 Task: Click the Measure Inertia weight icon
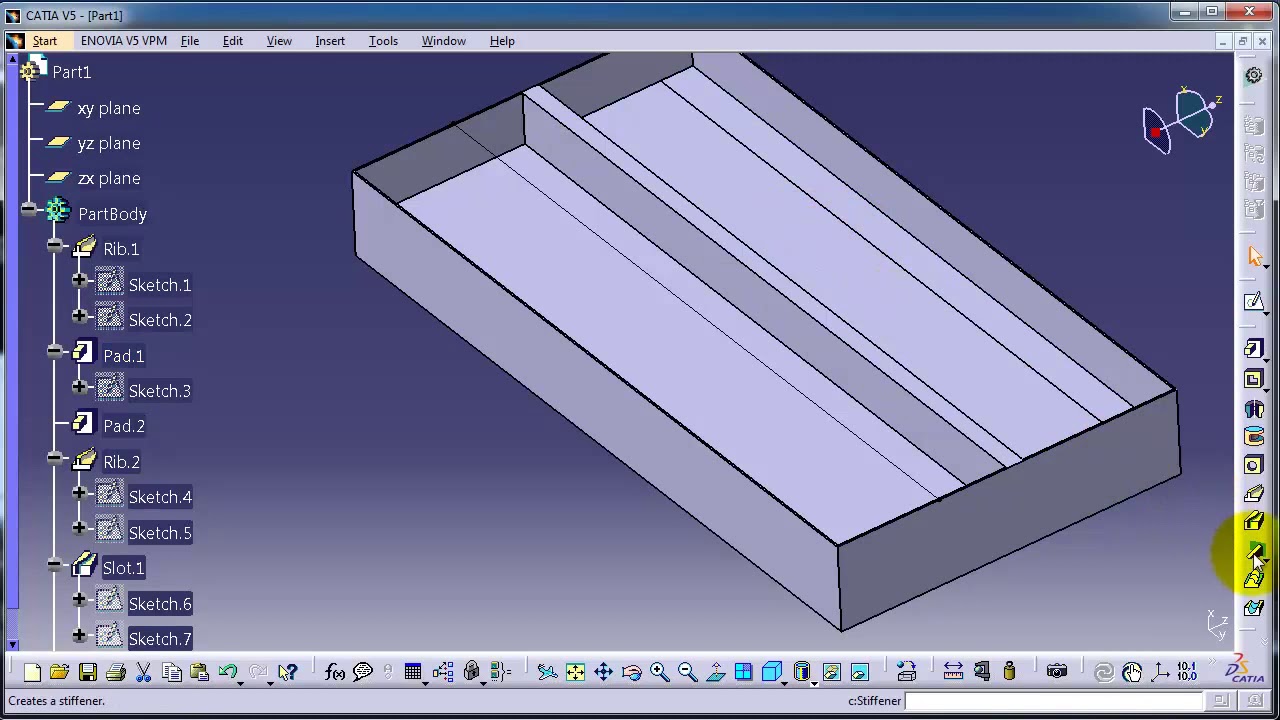(1009, 672)
